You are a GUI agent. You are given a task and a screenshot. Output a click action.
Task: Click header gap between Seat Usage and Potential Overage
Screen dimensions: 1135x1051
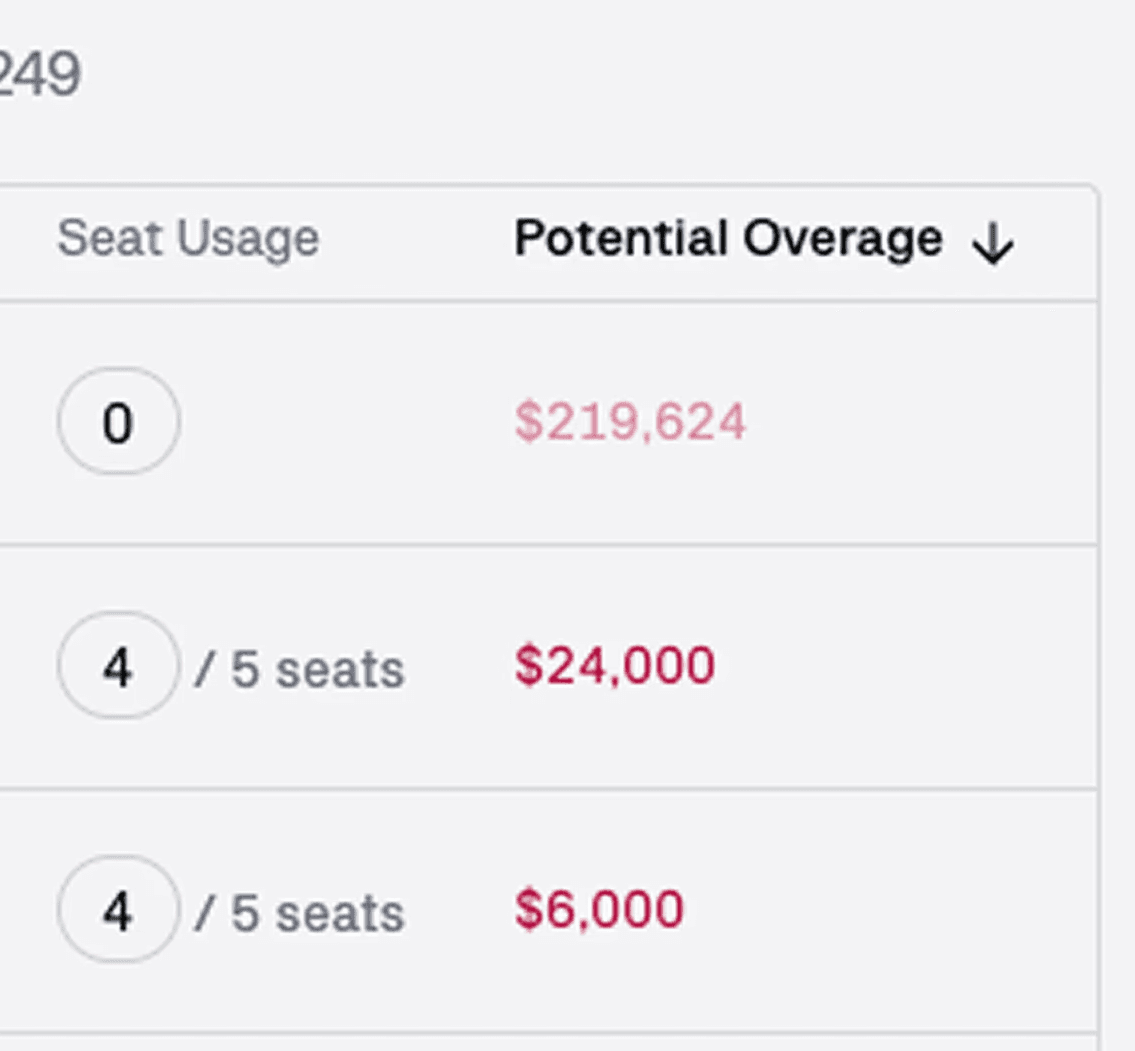tap(415, 240)
